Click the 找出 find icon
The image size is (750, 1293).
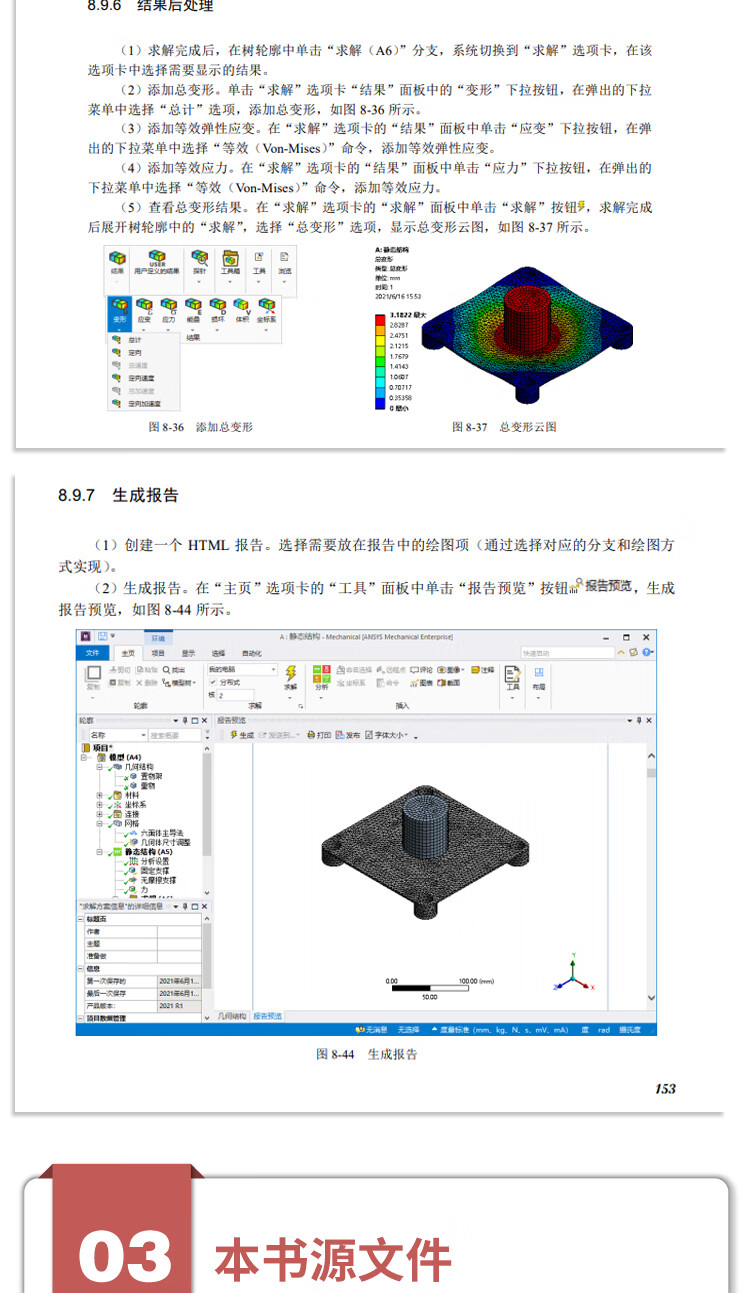(x=173, y=670)
